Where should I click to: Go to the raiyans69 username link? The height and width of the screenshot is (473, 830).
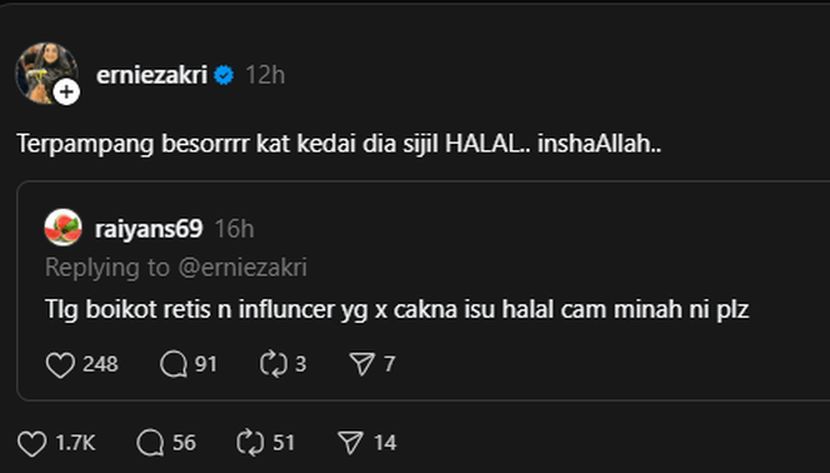click(148, 229)
